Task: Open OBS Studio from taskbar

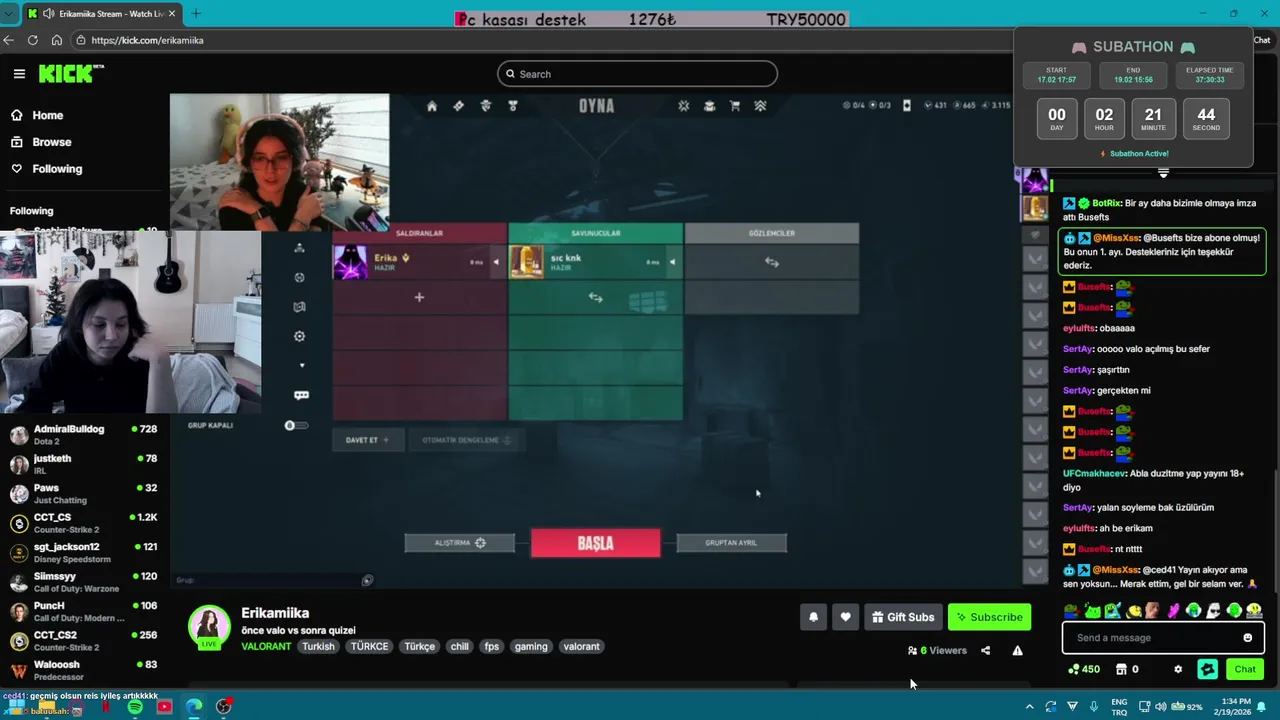Action: tap(224, 706)
